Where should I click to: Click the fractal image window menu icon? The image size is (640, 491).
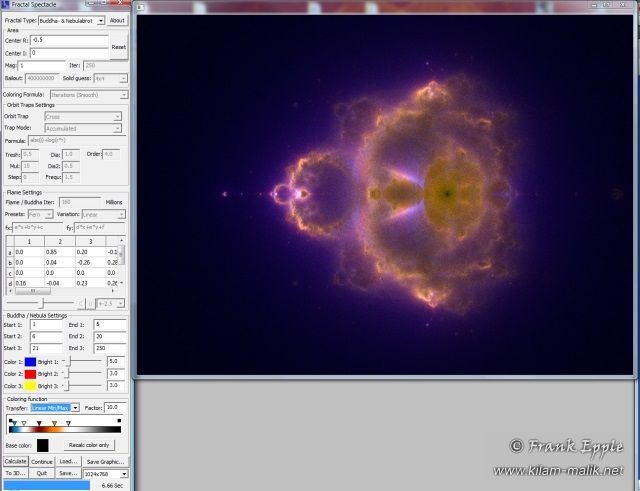pos(140,7)
